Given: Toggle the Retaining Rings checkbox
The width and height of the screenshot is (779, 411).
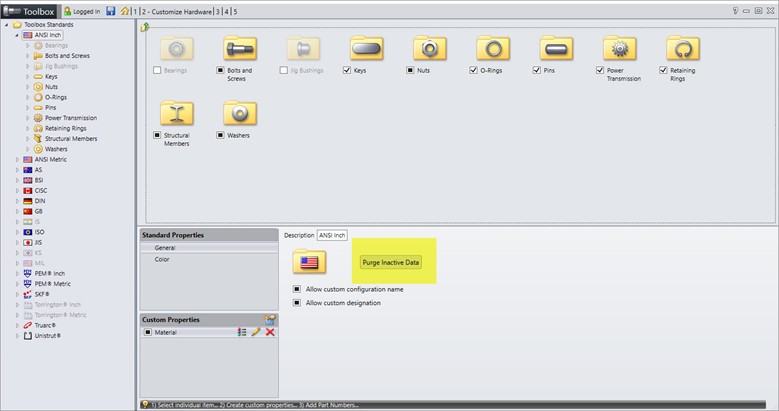Looking at the screenshot, I should tap(663, 71).
